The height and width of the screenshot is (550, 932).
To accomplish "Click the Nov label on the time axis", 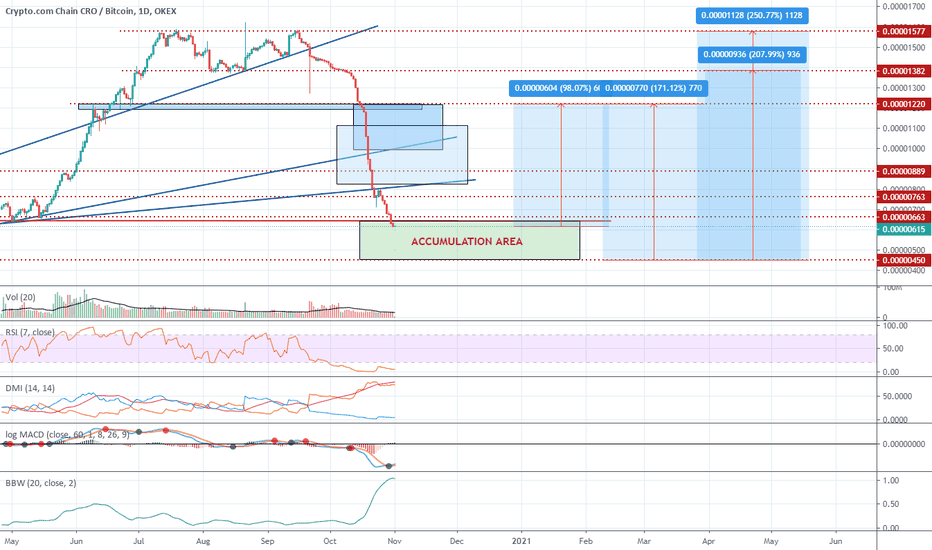I will point(395,541).
